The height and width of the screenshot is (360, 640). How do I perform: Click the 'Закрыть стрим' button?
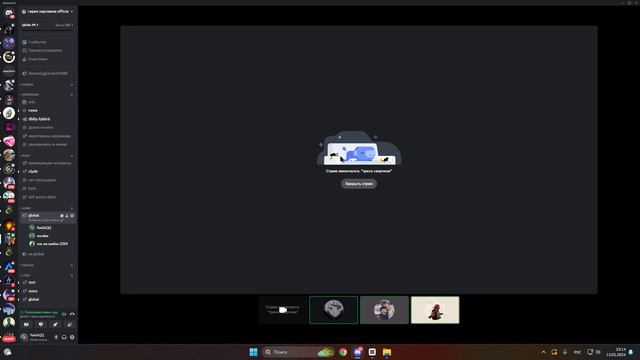[x=359, y=184]
